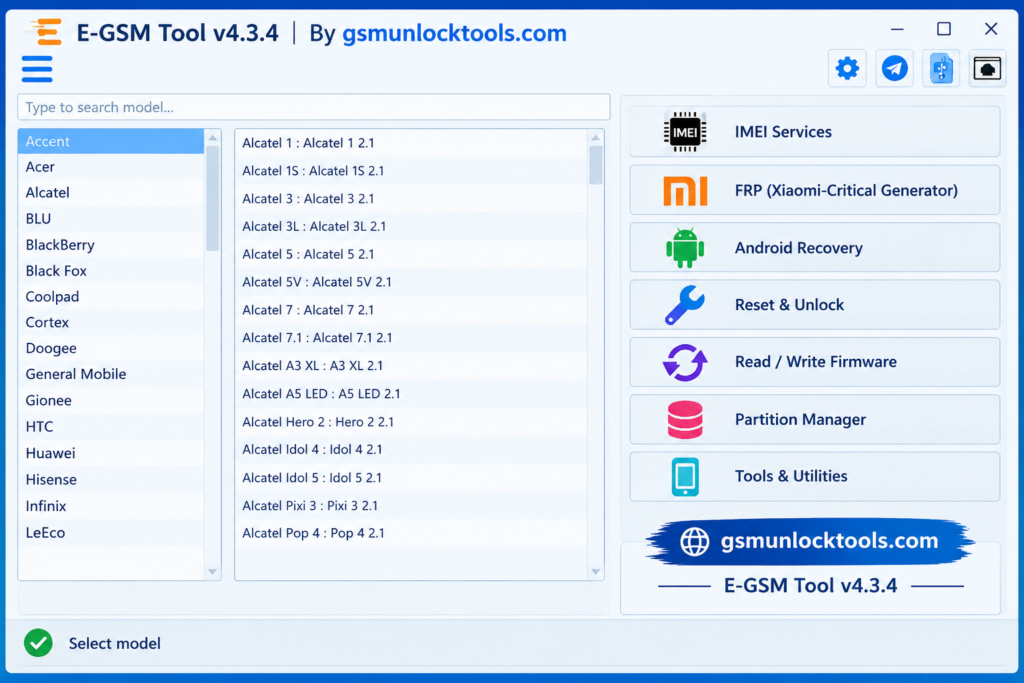The width and height of the screenshot is (1024, 683).
Task: Select Hisense brand
Action: 110,479
